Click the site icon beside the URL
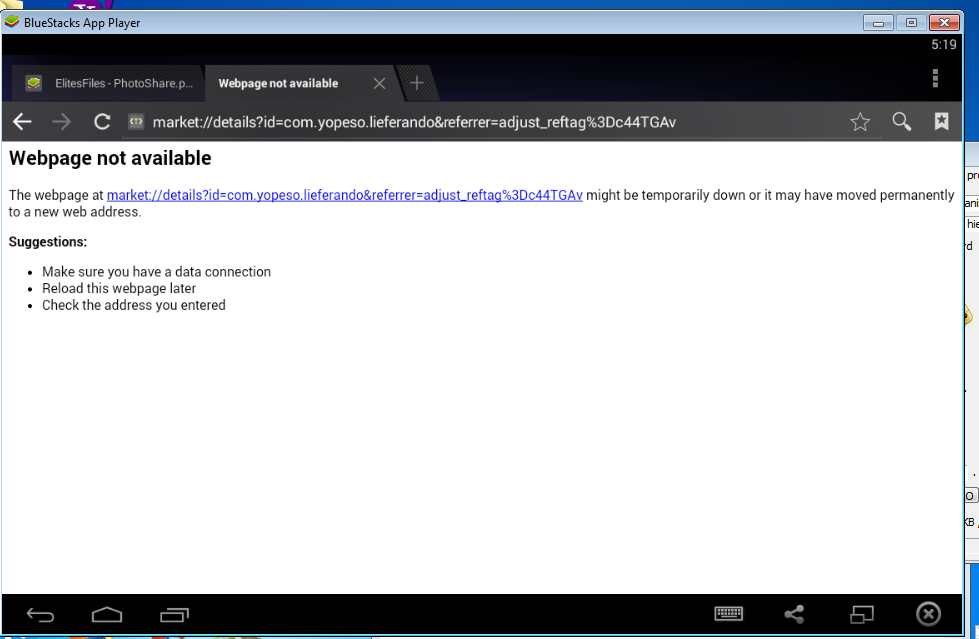Screen dimensions: 979x639 pyautogui.click(x=136, y=121)
